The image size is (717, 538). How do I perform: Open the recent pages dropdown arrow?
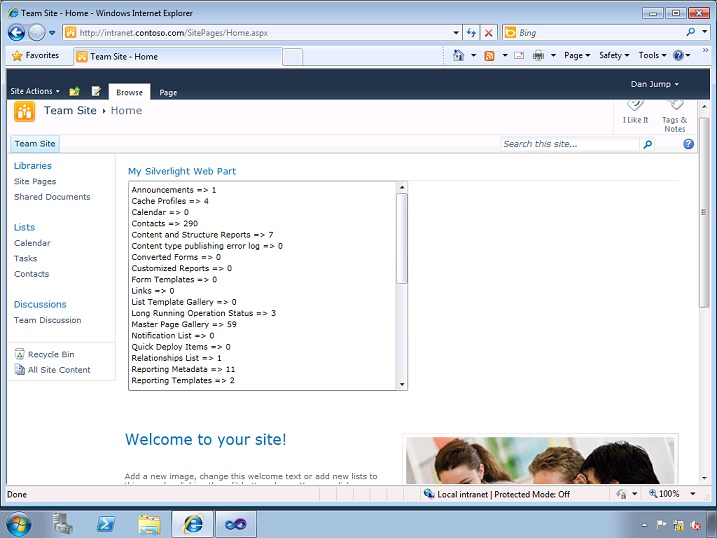click(x=52, y=33)
